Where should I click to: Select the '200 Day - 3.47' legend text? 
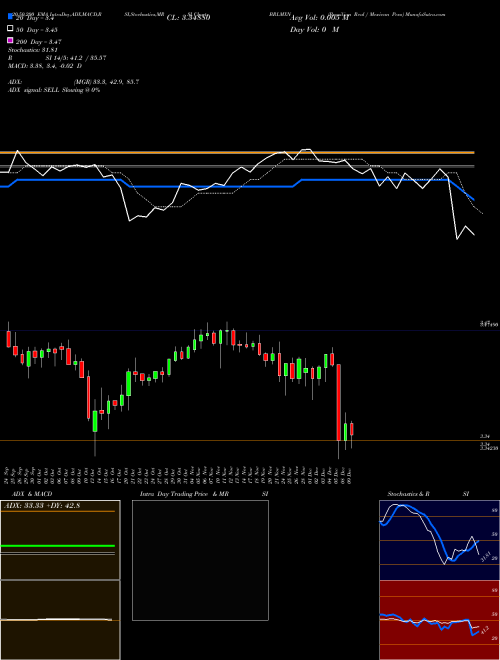tap(38, 42)
